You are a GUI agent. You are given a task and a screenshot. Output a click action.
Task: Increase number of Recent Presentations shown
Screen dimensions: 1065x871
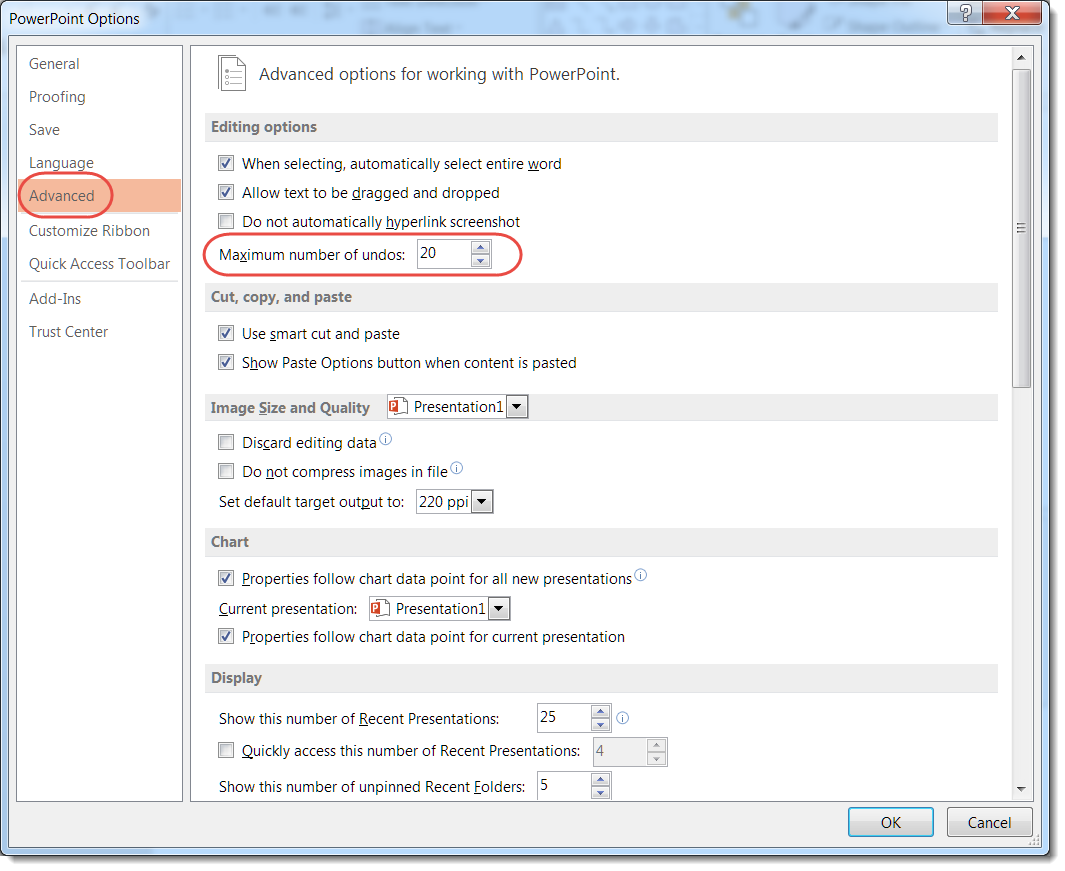[x=600, y=711]
